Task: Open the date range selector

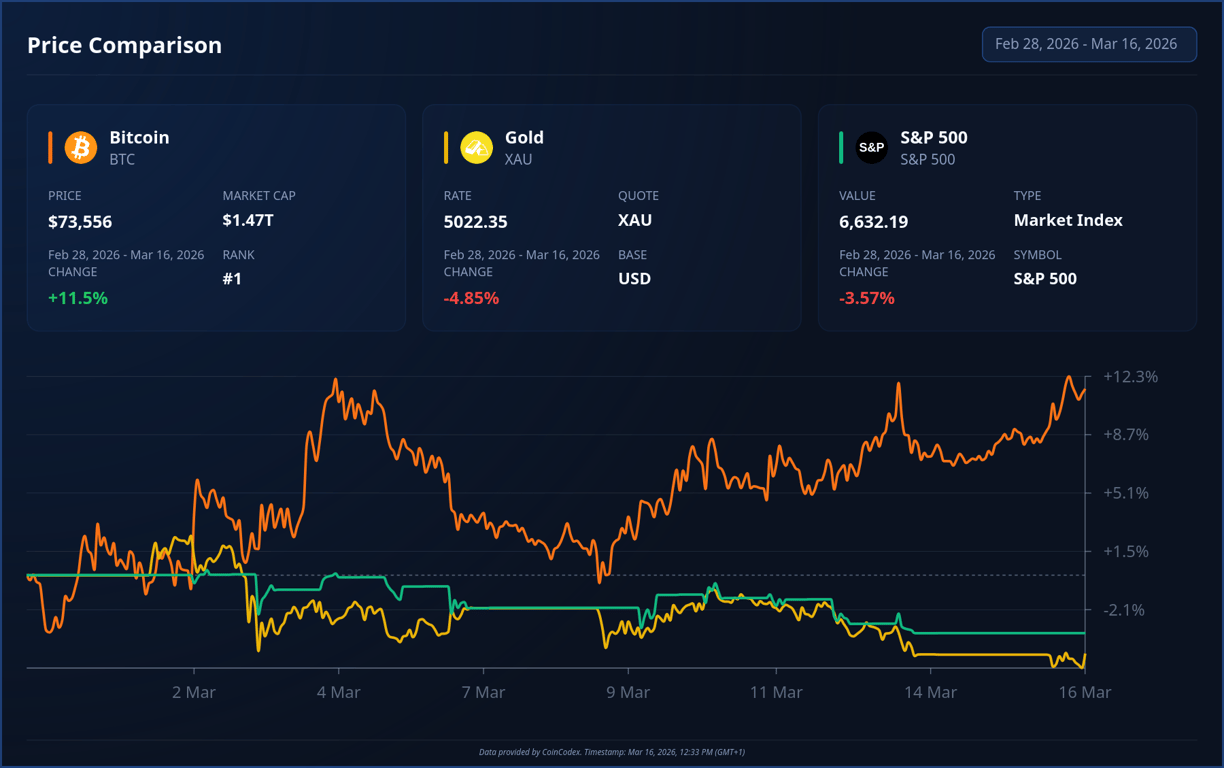Action: click(x=1089, y=44)
